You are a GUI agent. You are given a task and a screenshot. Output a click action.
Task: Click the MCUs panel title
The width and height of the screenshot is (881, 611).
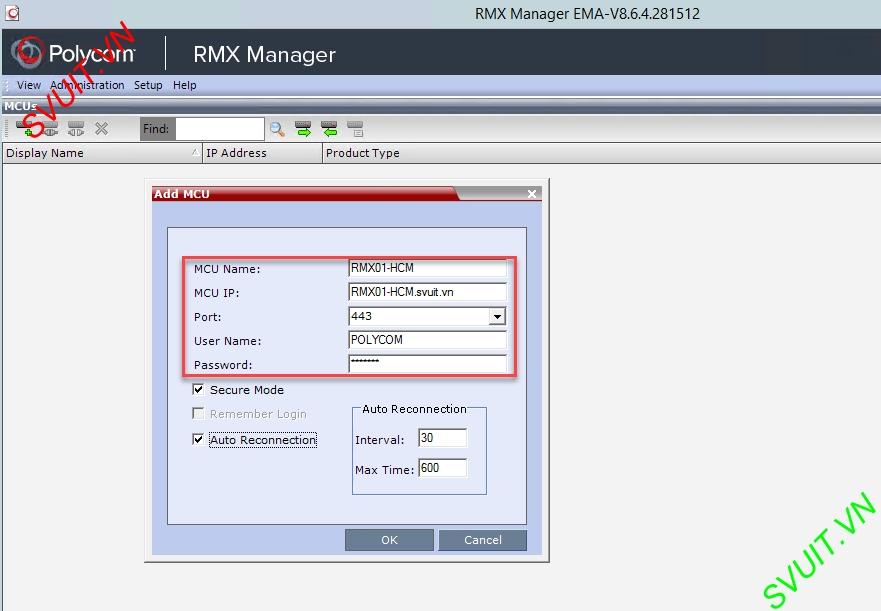coord(21,106)
